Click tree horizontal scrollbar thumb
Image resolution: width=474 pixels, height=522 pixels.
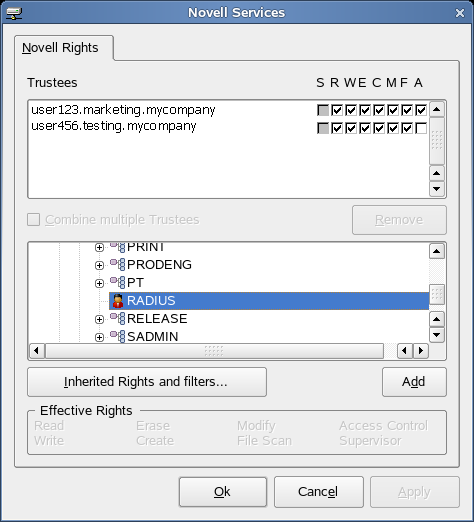tap(214, 351)
